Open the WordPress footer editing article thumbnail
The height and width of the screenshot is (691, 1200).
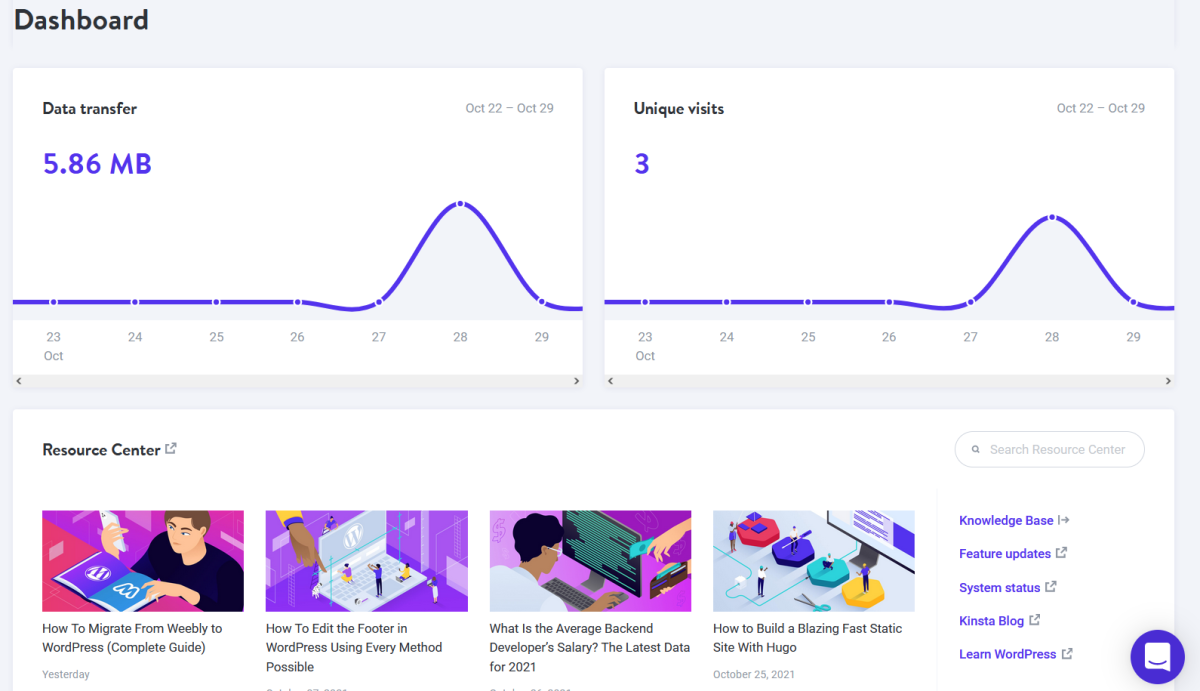click(x=366, y=561)
